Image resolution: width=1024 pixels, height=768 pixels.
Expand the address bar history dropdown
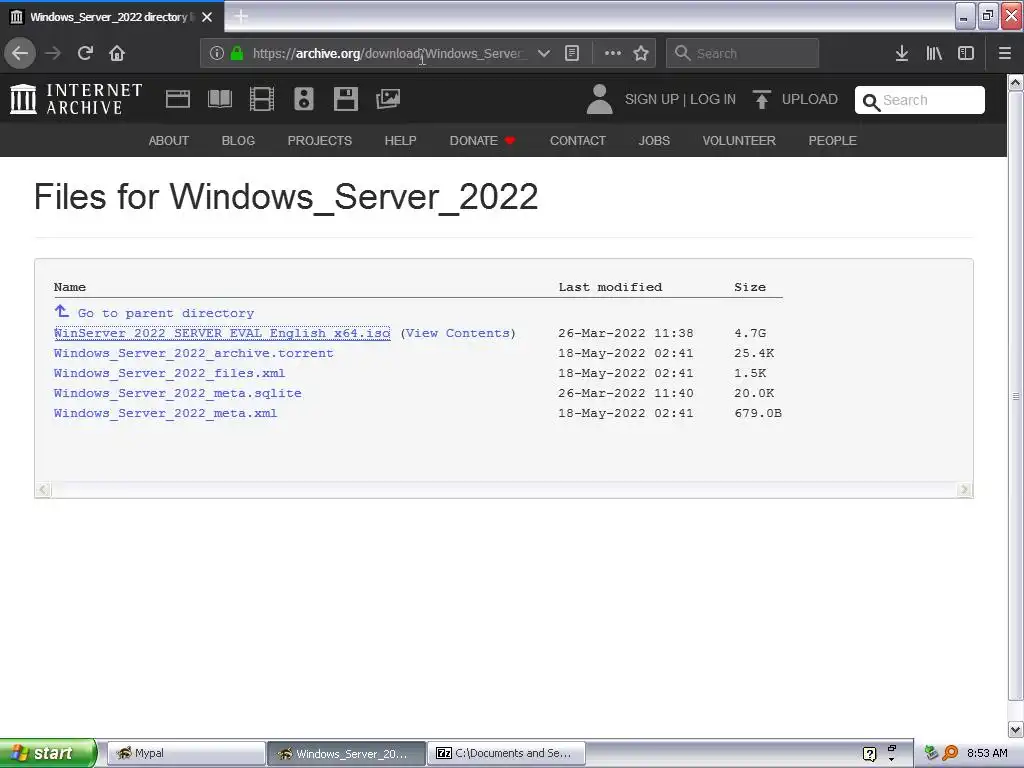543,53
